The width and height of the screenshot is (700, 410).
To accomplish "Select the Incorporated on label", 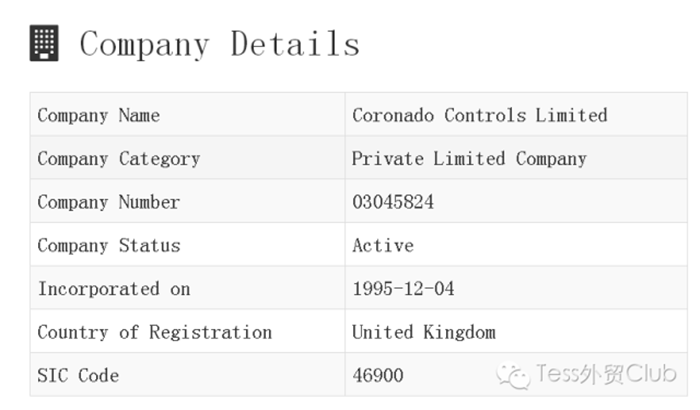I will pyautogui.click(x=114, y=289).
